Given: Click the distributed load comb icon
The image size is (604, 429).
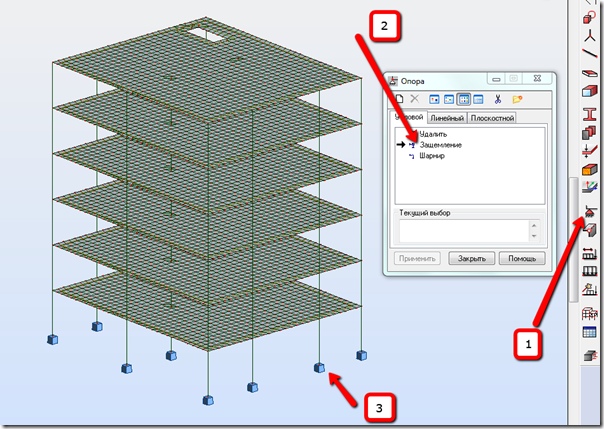Looking at the screenshot, I should pyautogui.click(x=589, y=271).
